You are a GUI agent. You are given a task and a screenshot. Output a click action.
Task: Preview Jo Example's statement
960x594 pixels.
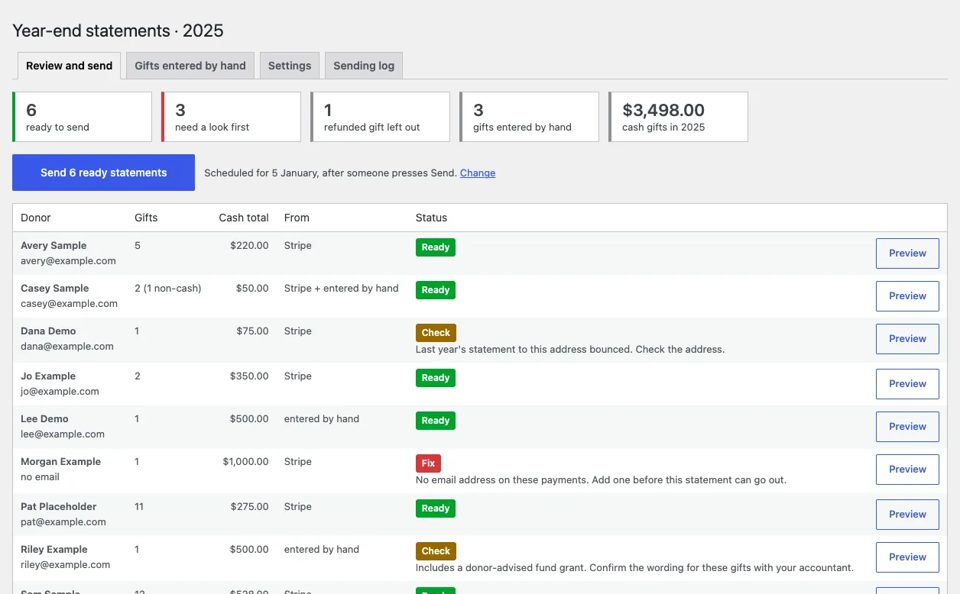coord(907,384)
